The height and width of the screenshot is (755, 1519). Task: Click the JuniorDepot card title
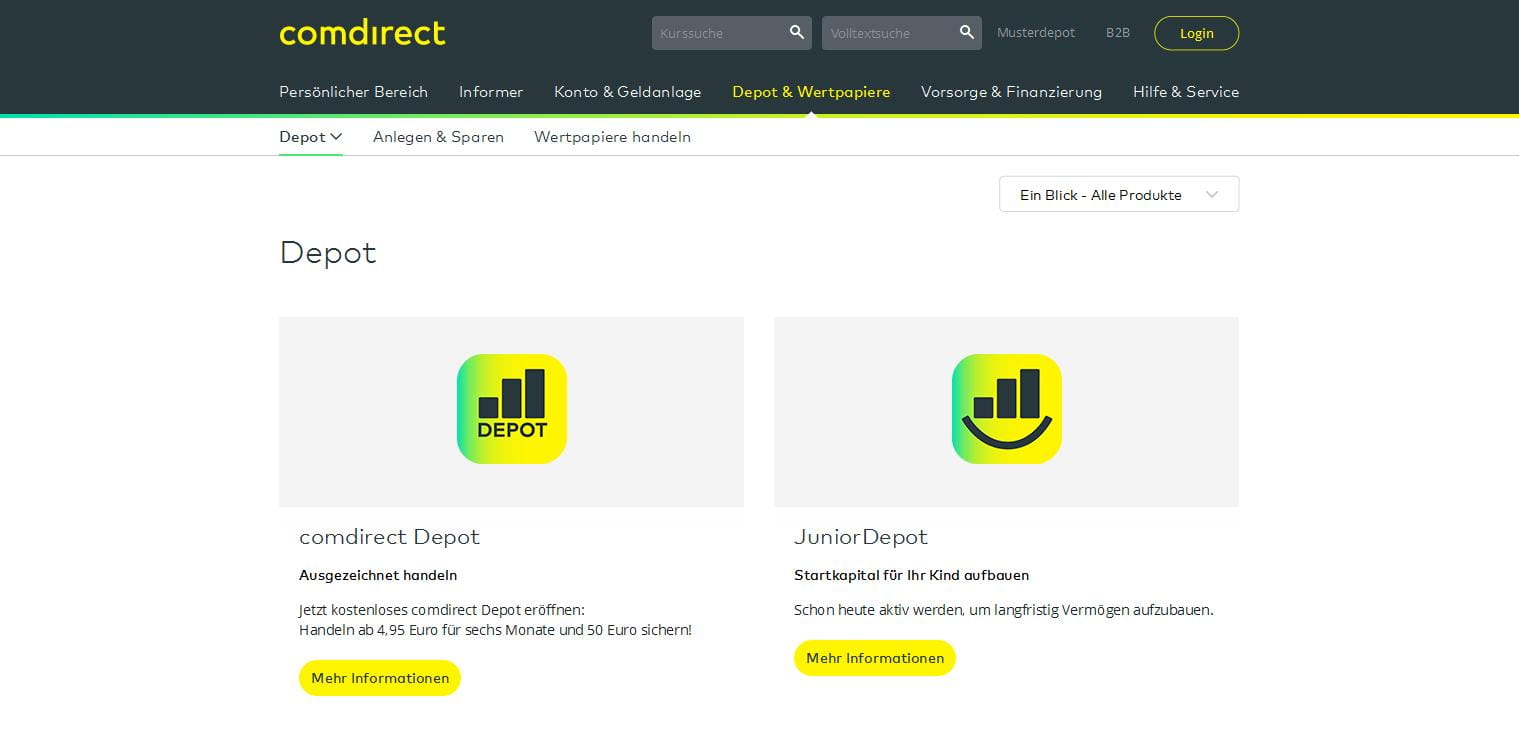coord(861,537)
